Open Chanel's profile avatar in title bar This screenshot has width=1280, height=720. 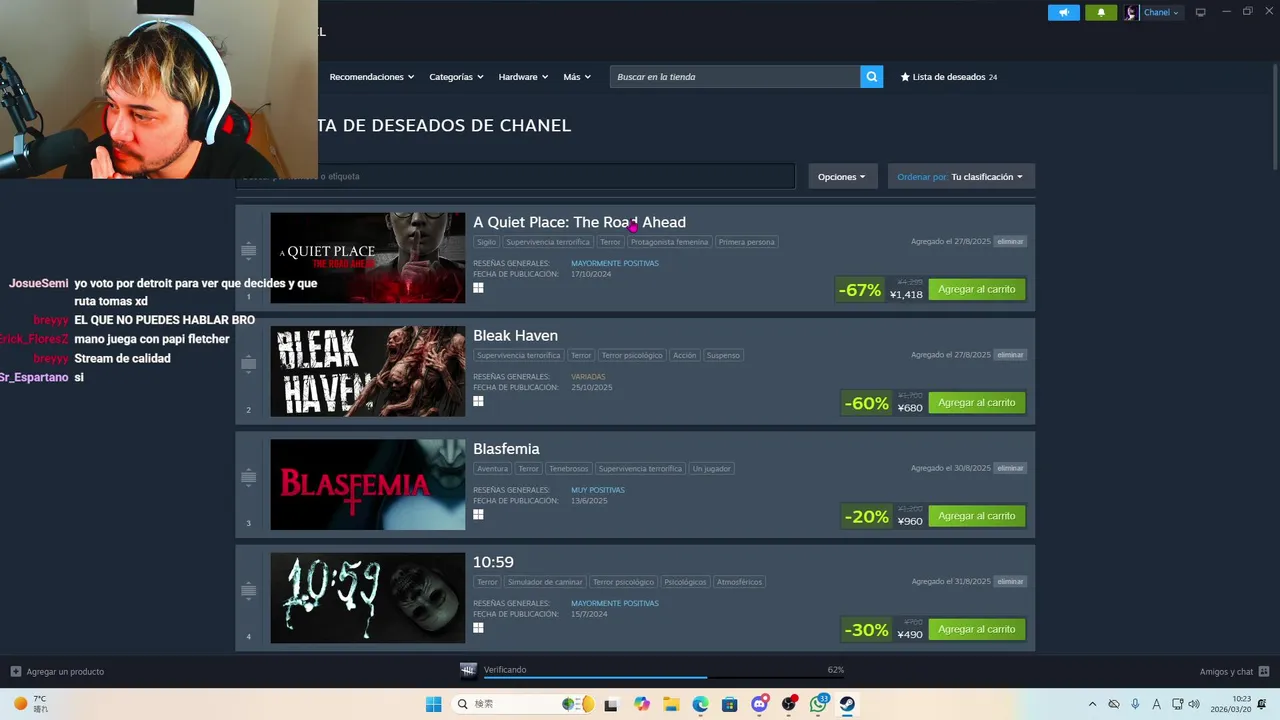point(1131,12)
